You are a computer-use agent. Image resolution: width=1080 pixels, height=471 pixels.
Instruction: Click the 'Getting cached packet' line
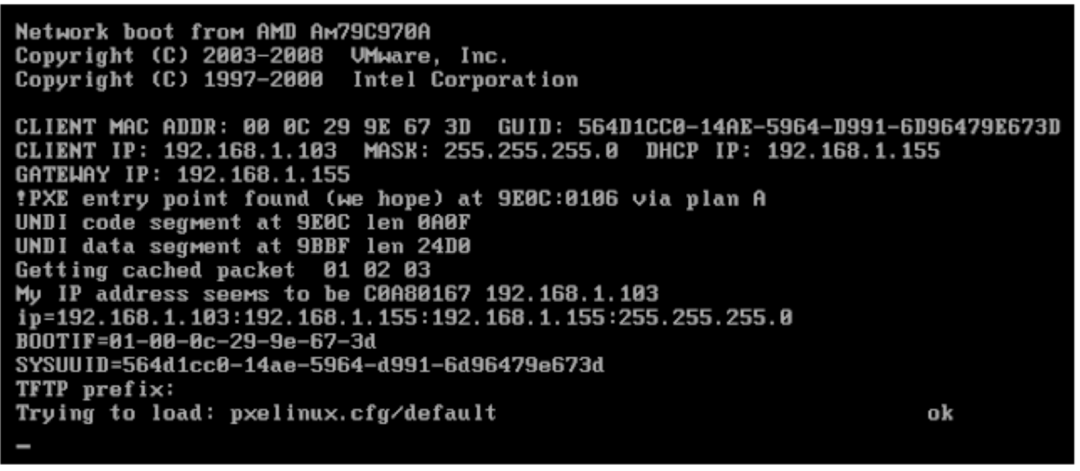223,270
